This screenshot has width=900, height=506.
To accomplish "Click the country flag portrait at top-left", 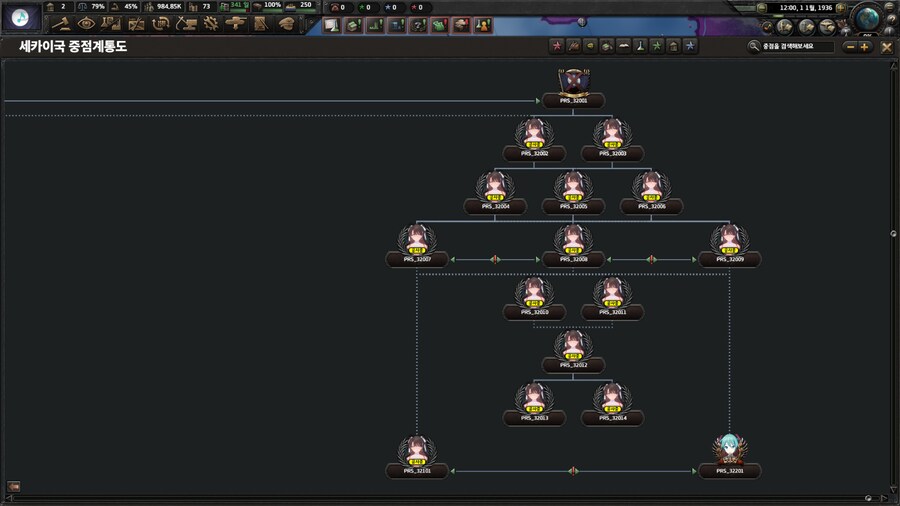I will pos(21,17).
